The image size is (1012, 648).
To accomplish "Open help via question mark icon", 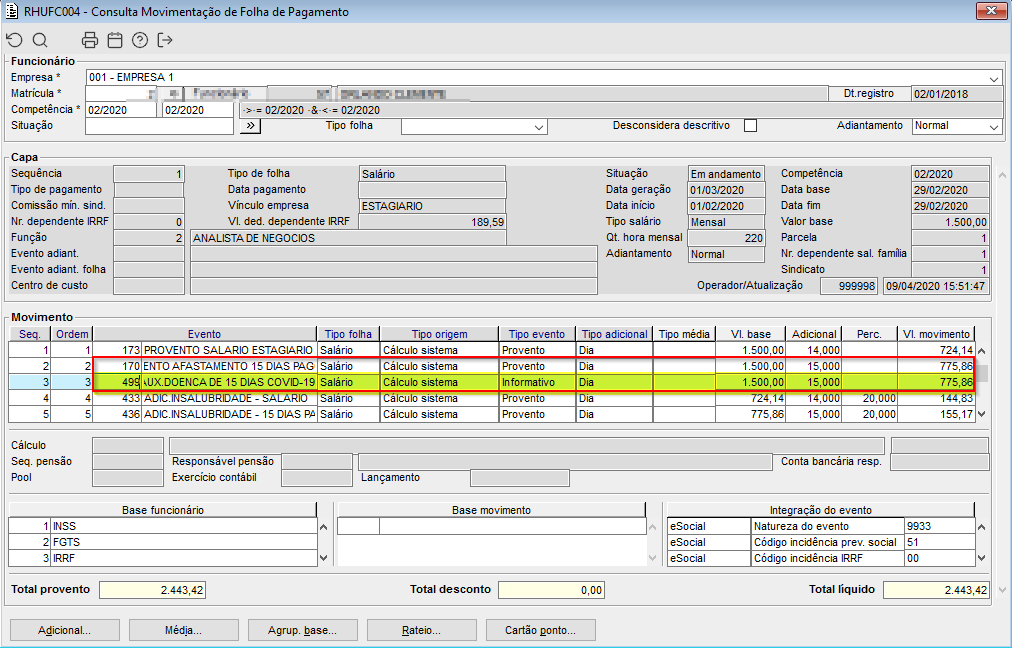I will pyautogui.click(x=140, y=41).
